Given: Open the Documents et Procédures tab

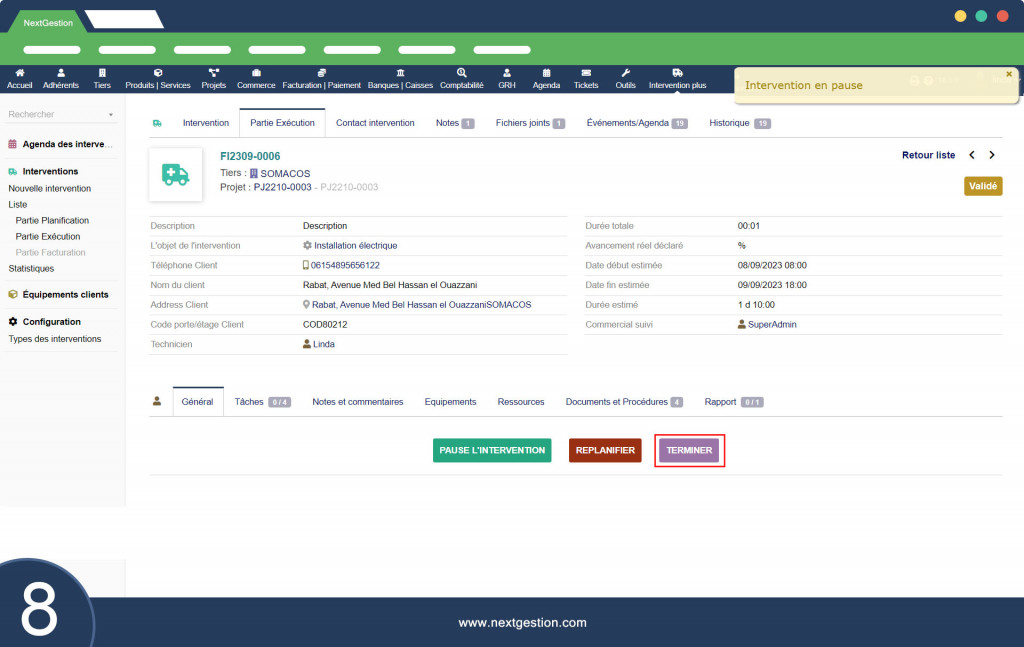Looking at the screenshot, I should [624, 402].
